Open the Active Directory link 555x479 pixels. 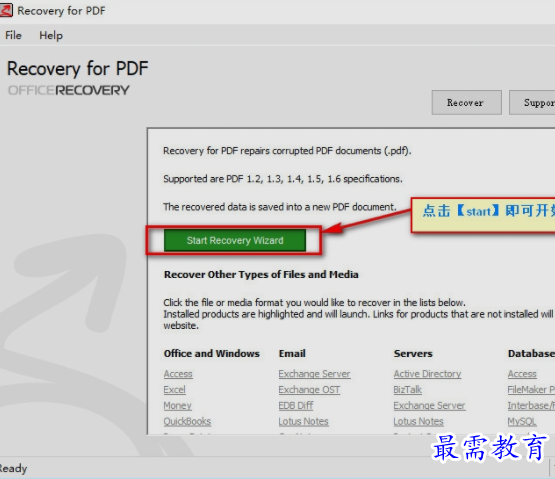(x=427, y=374)
